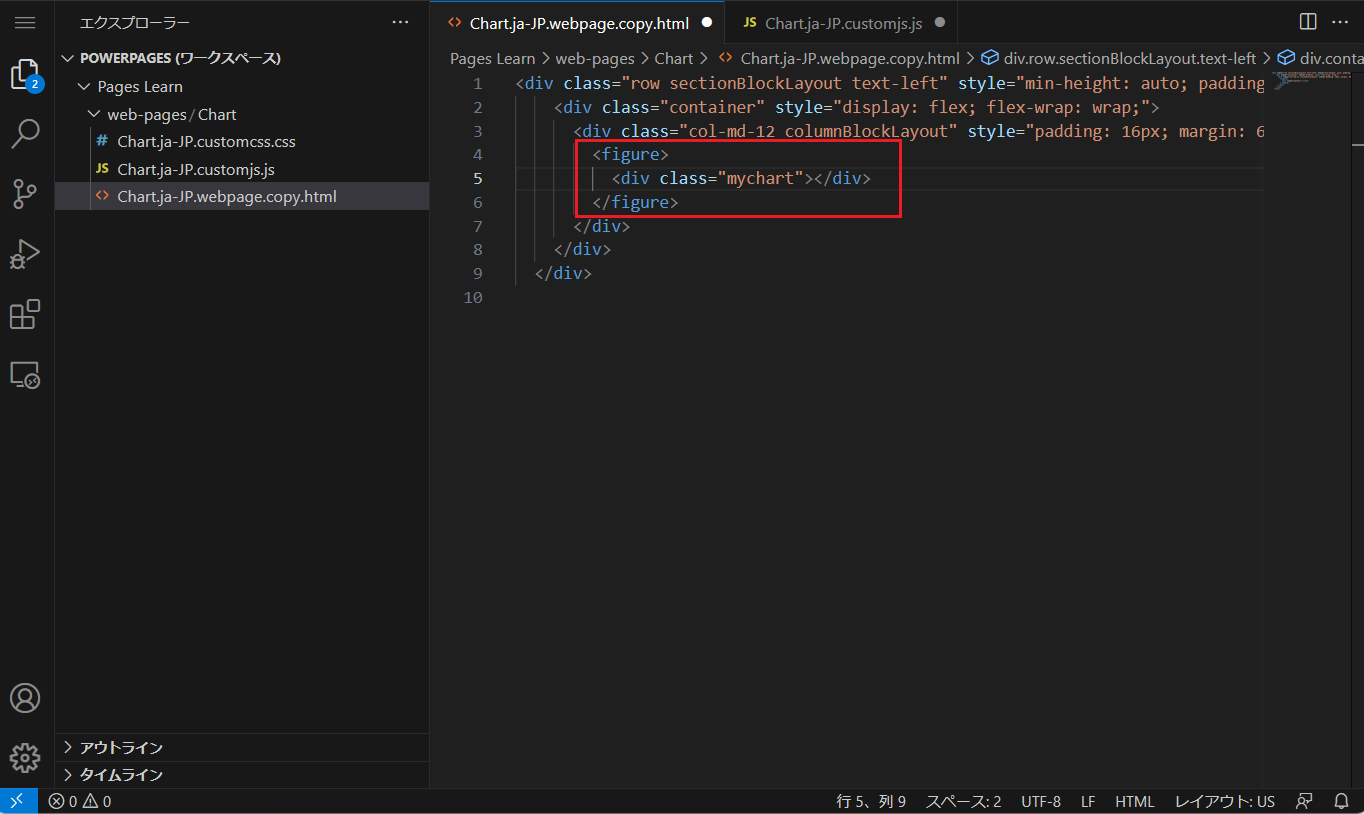Click Chart breadcrumb
The height and width of the screenshot is (814, 1364).
(x=674, y=58)
